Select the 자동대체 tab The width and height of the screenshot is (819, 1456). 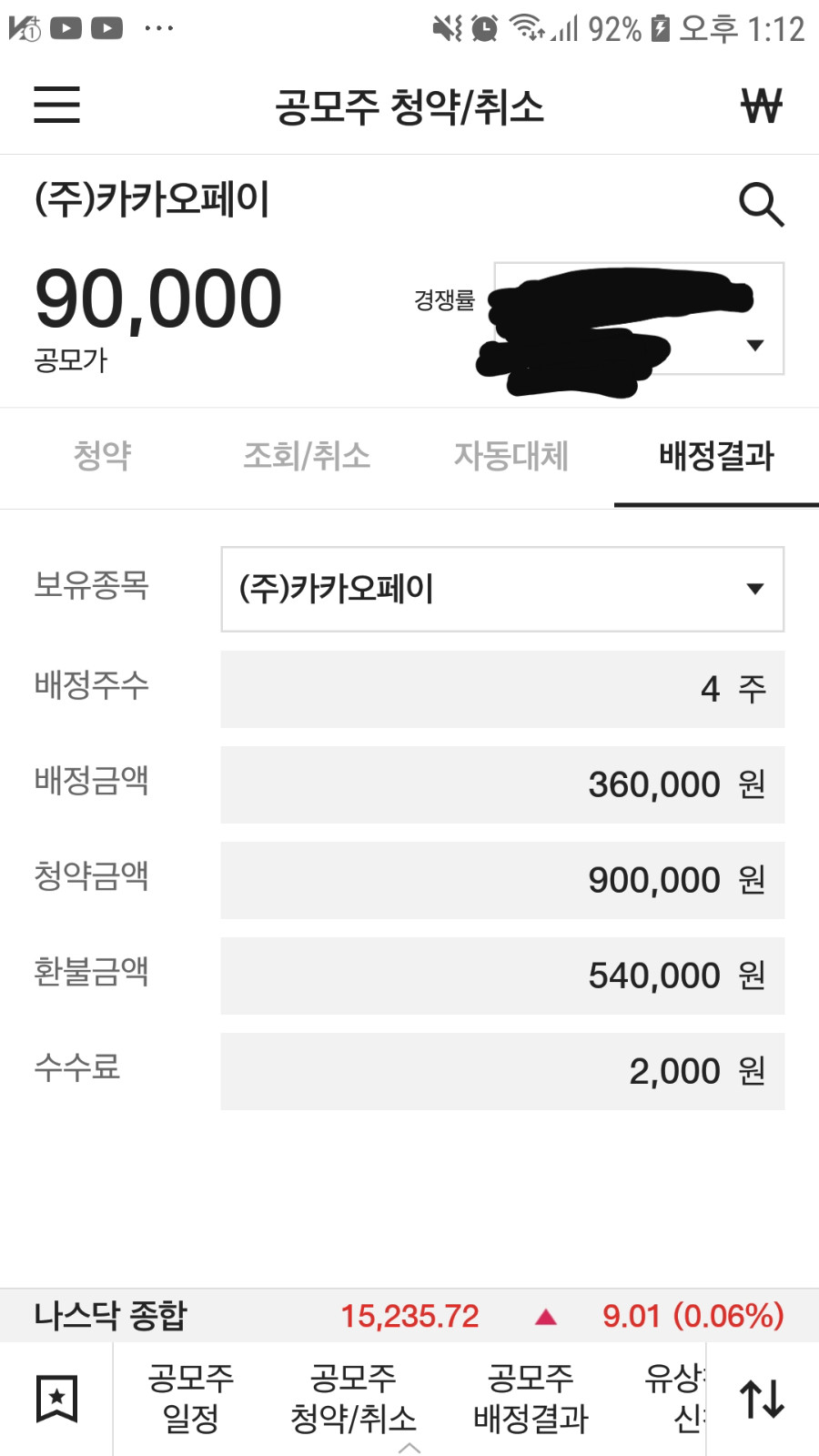pyautogui.click(x=511, y=455)
